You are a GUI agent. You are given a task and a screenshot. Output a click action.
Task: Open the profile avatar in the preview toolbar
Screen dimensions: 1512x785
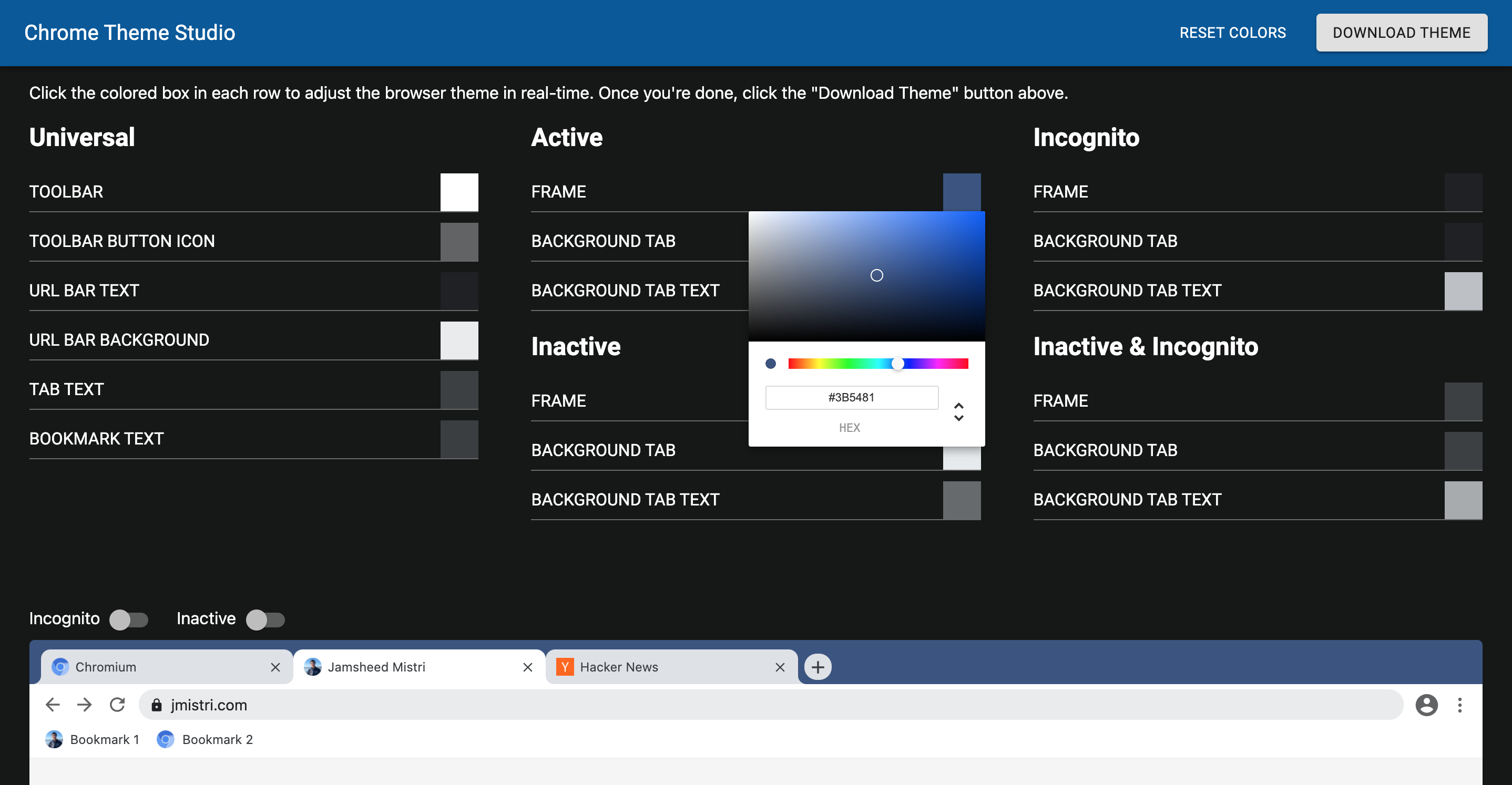[1426, 705]
